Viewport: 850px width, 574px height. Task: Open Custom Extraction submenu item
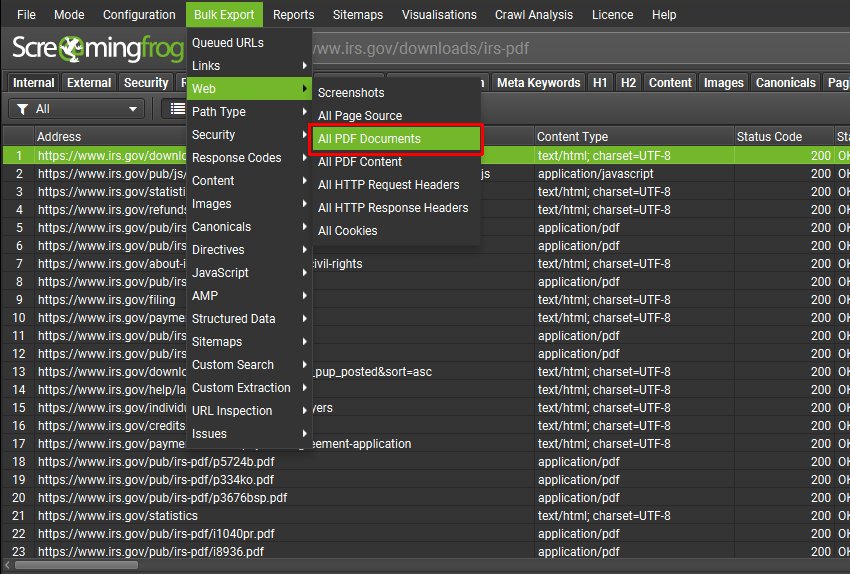pyautogui.click(x=249, y=388)
